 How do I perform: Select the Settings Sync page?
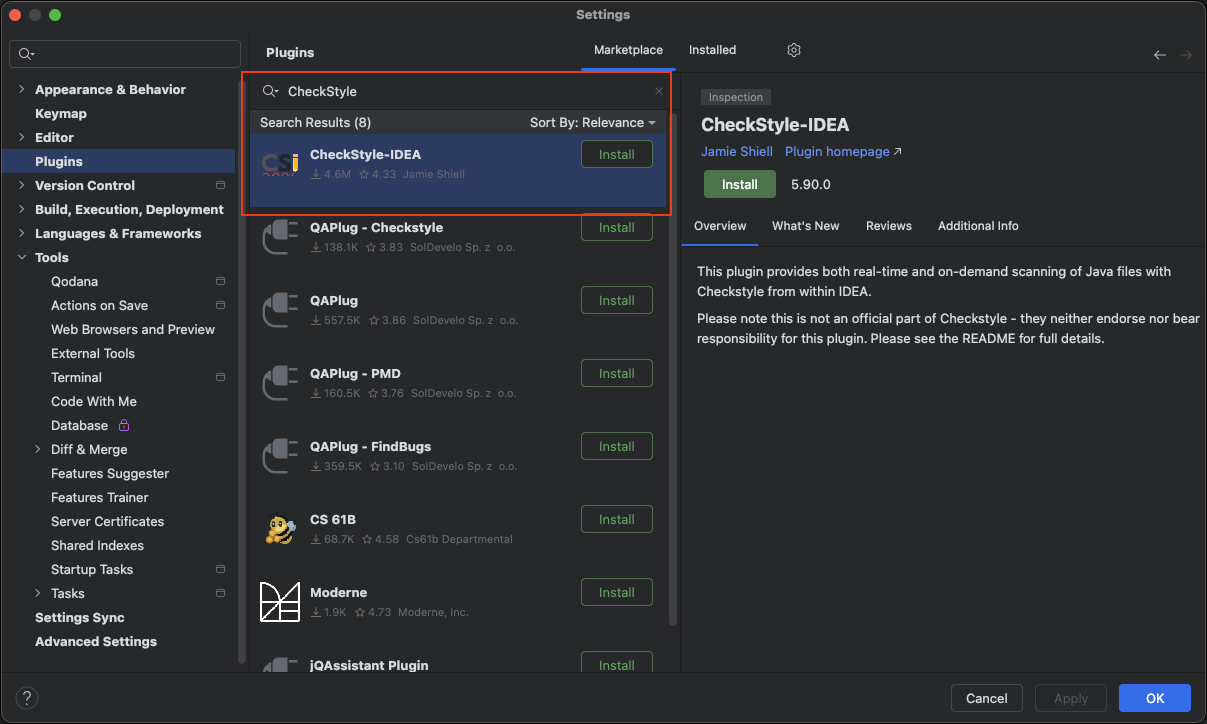tap(80, 617)
